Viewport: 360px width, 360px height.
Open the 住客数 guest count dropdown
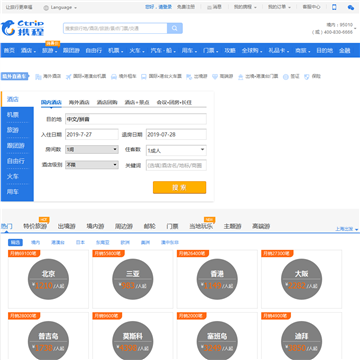pos(176,150)
